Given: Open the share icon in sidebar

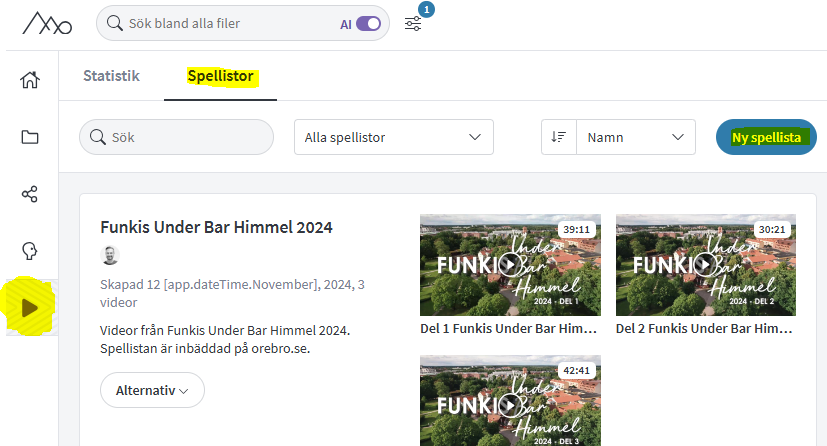Looking at the screenshot, I should point(30,194).
